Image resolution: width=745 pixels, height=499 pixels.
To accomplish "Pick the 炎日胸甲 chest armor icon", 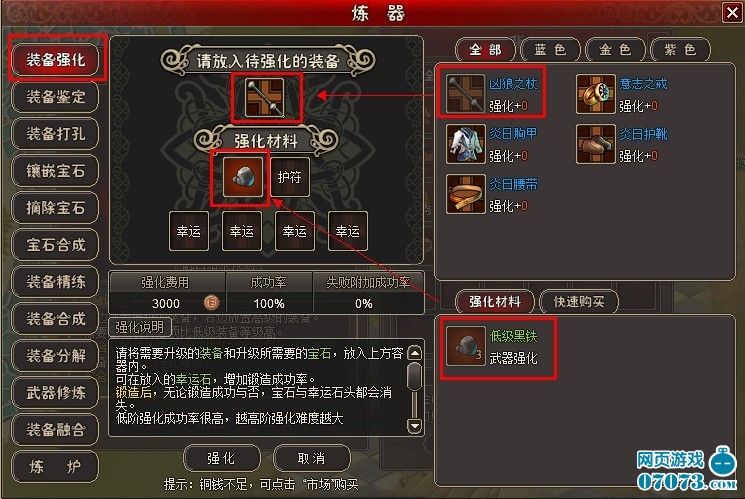I will coord(466,144).
